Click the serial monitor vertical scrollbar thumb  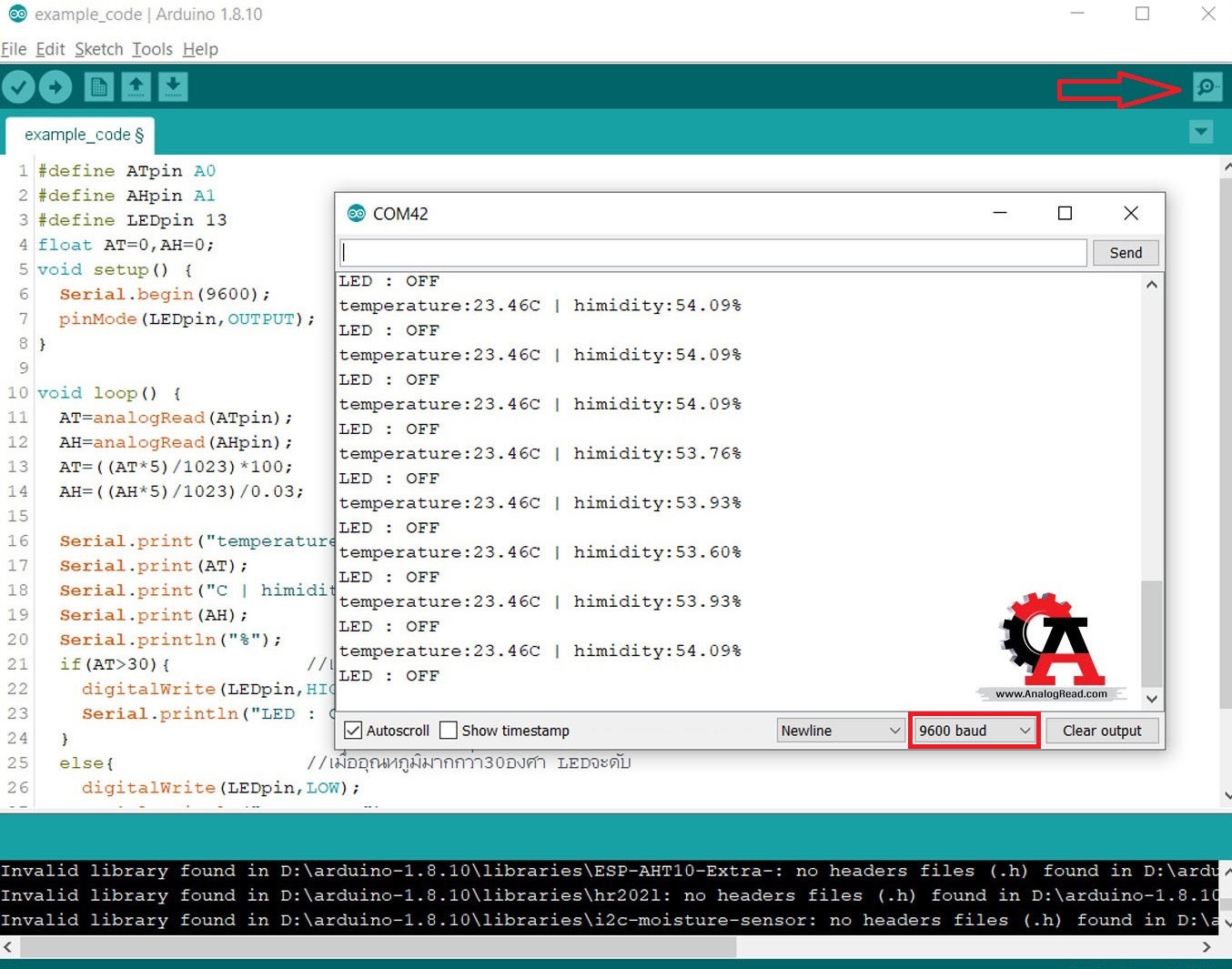pos(1152,634)
